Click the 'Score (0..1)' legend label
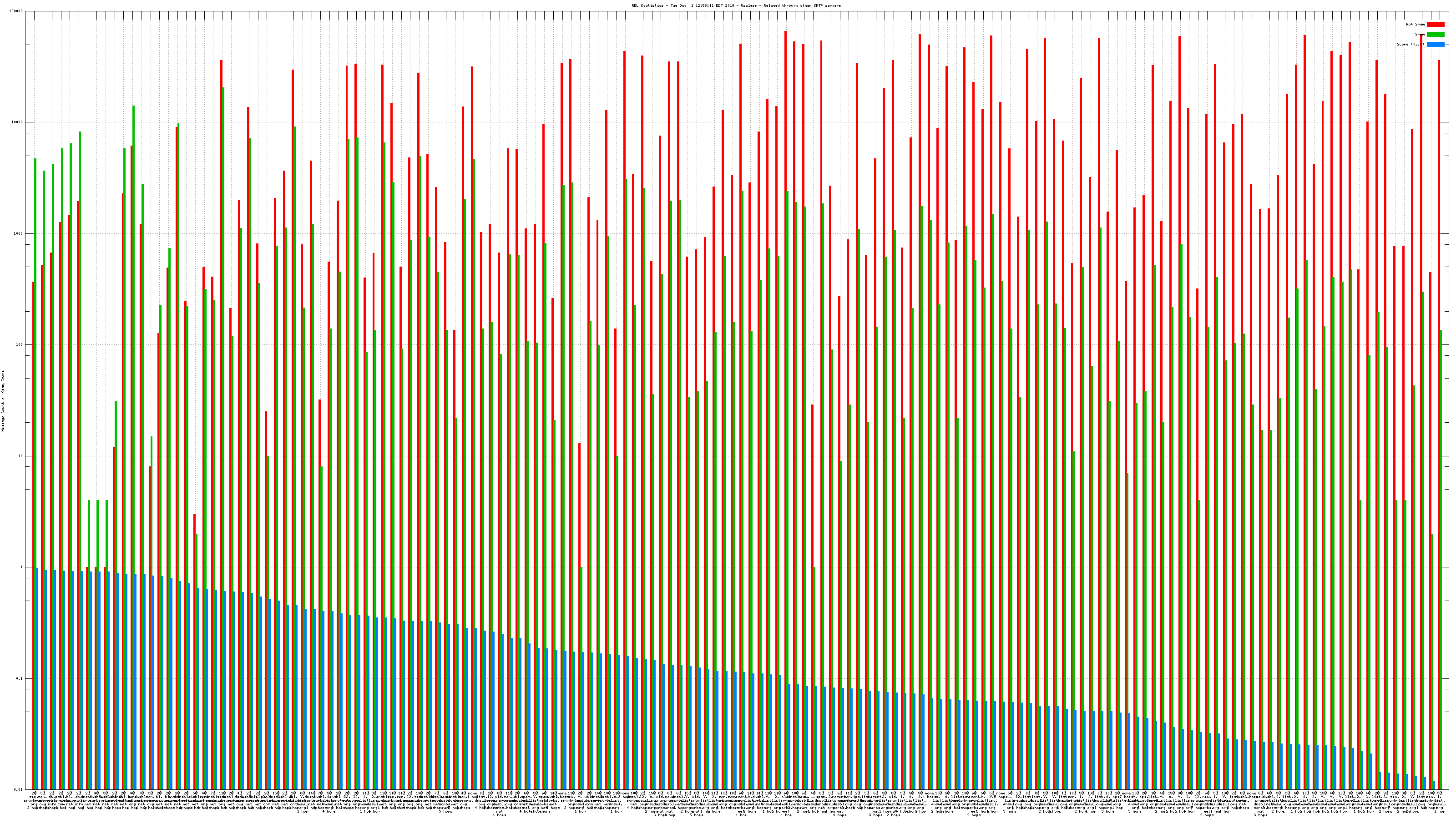The image size is (1456, 819). point(1410,44)
